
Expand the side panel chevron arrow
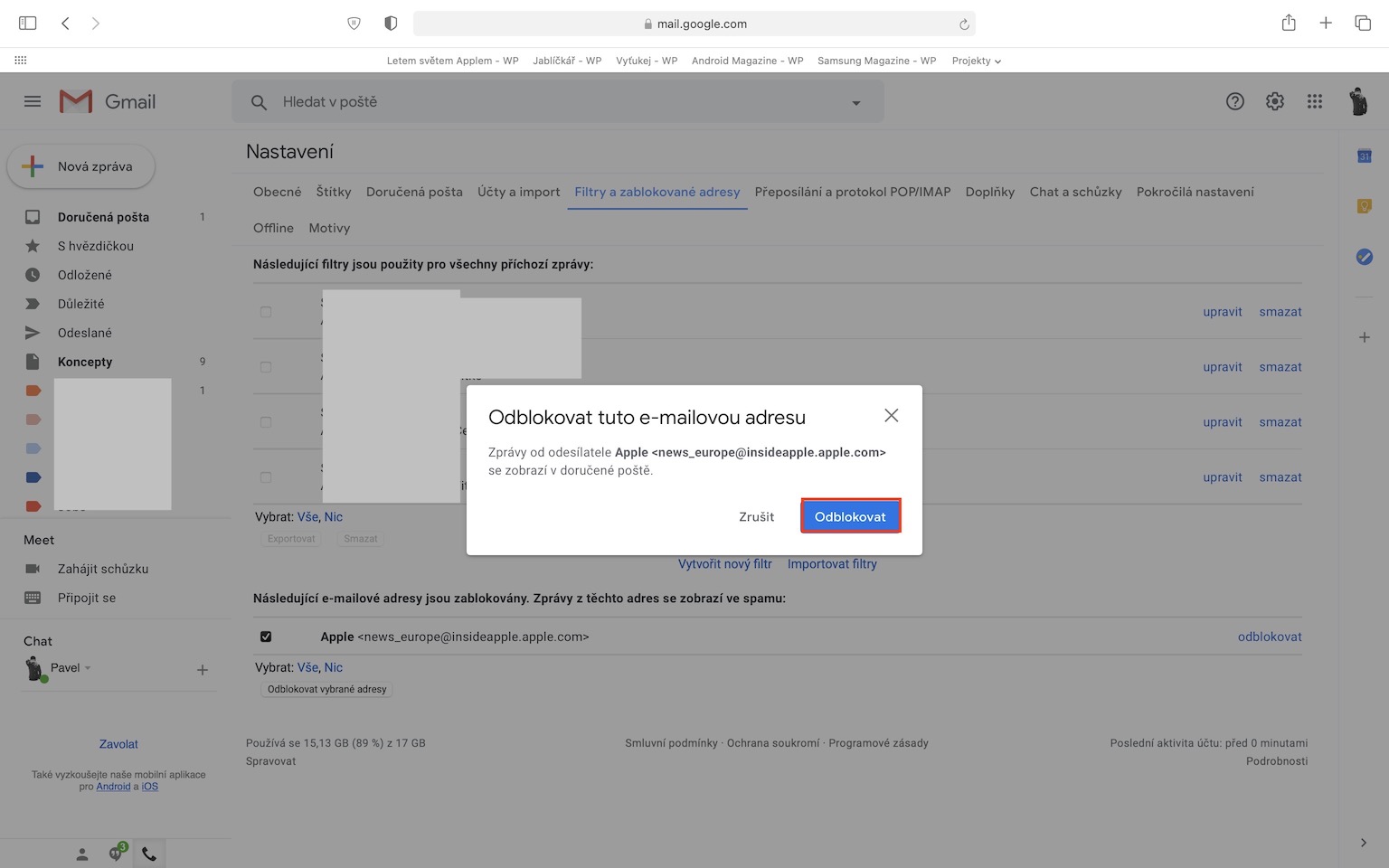pos(1364,843)
